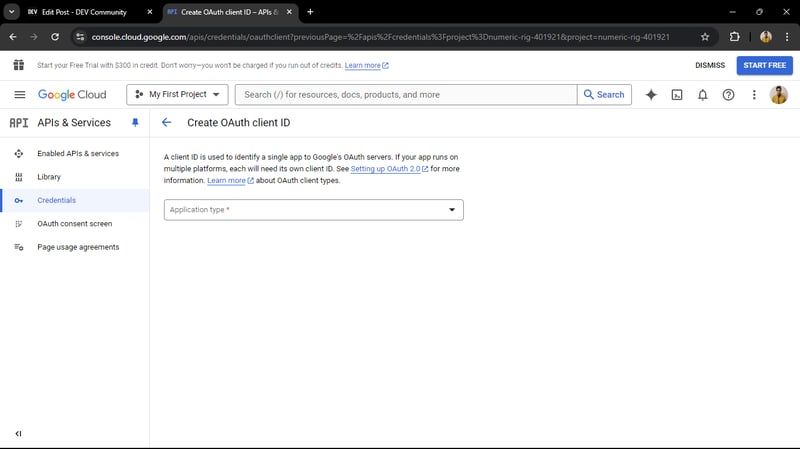This screenshot has height=449, width=800.
Task: Open the Library page
Action: coord(49,177)
